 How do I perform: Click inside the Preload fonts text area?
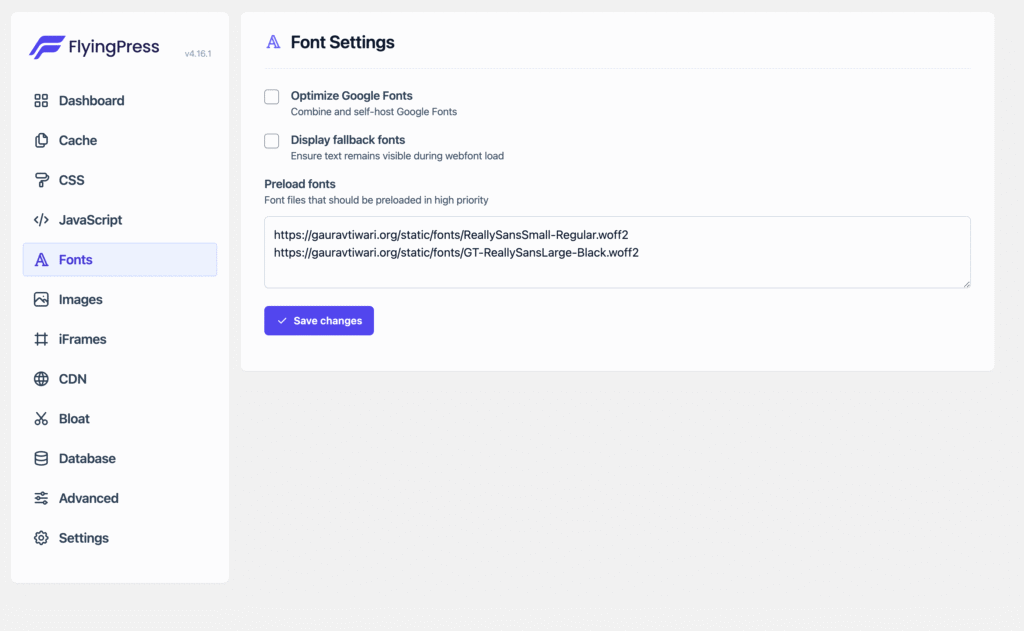pyautogui.click(x=617, y=250)
